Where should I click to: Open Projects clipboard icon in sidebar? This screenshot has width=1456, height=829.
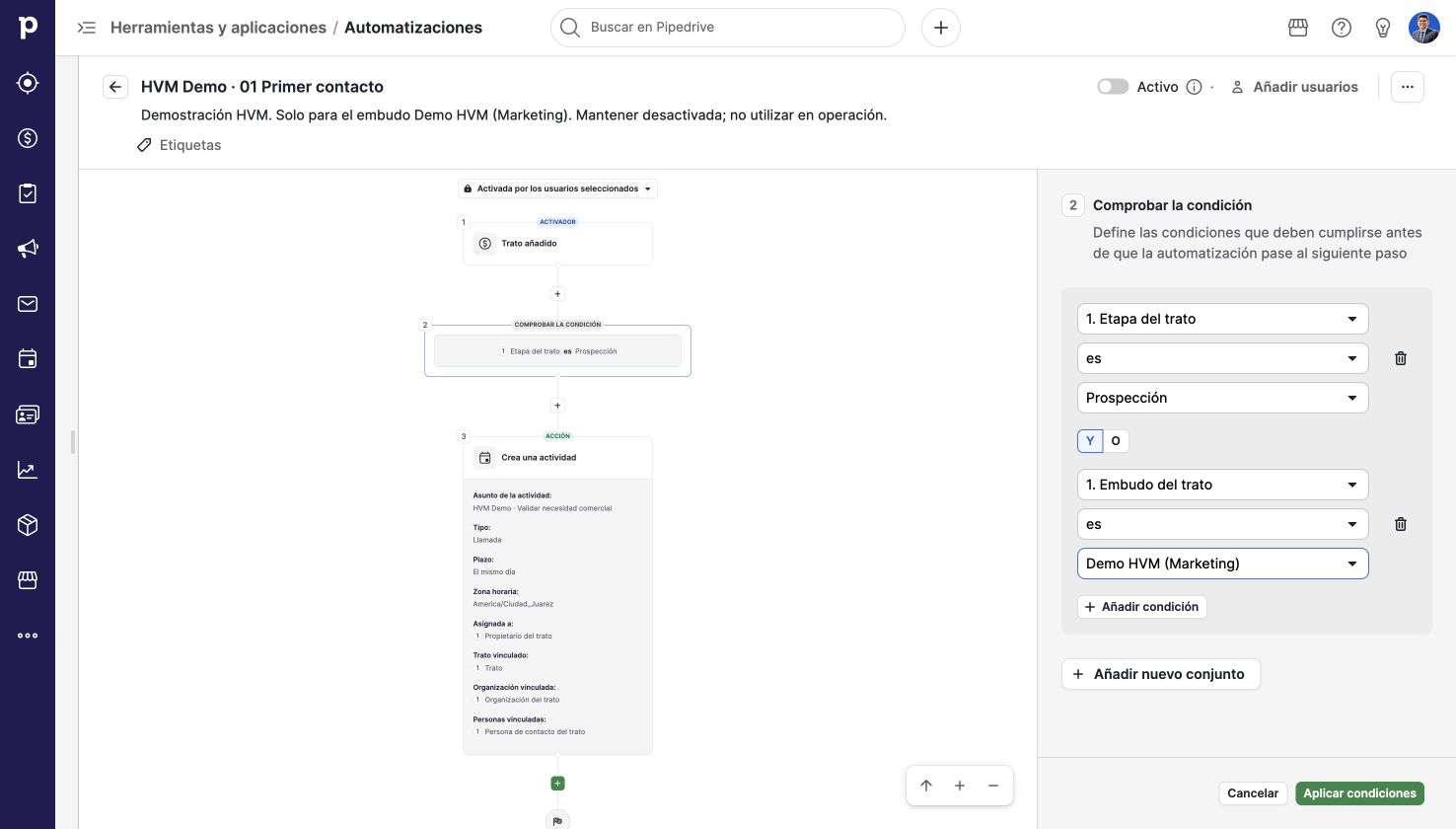click(28, 193)
